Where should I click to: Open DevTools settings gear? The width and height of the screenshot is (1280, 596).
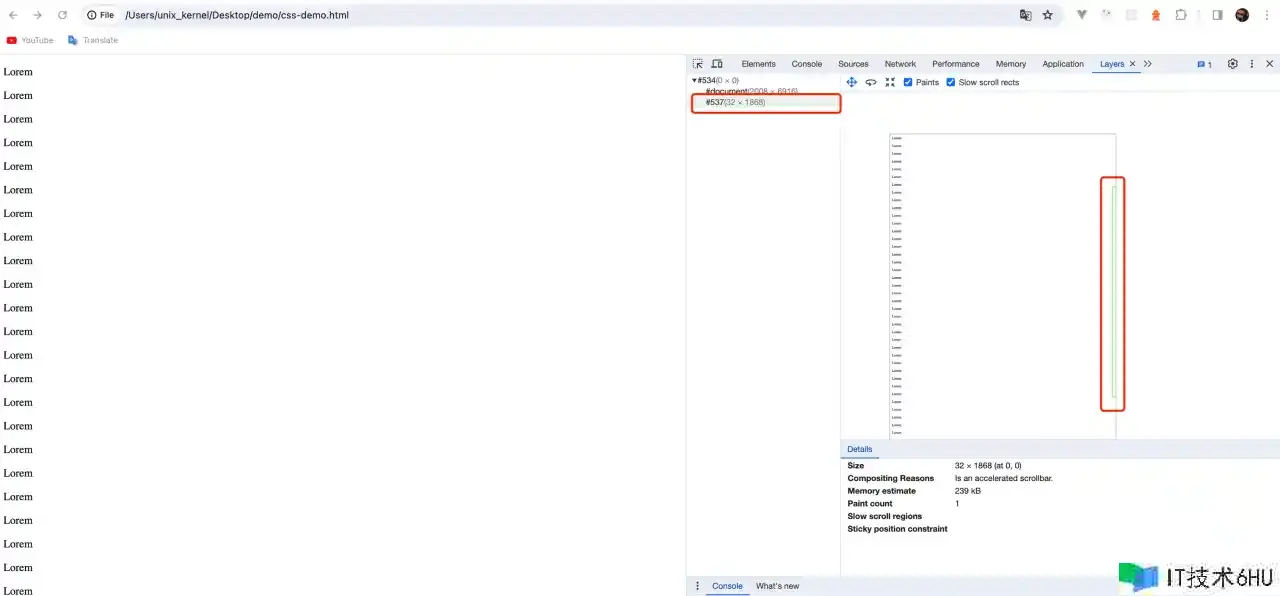pos(1232,64)
